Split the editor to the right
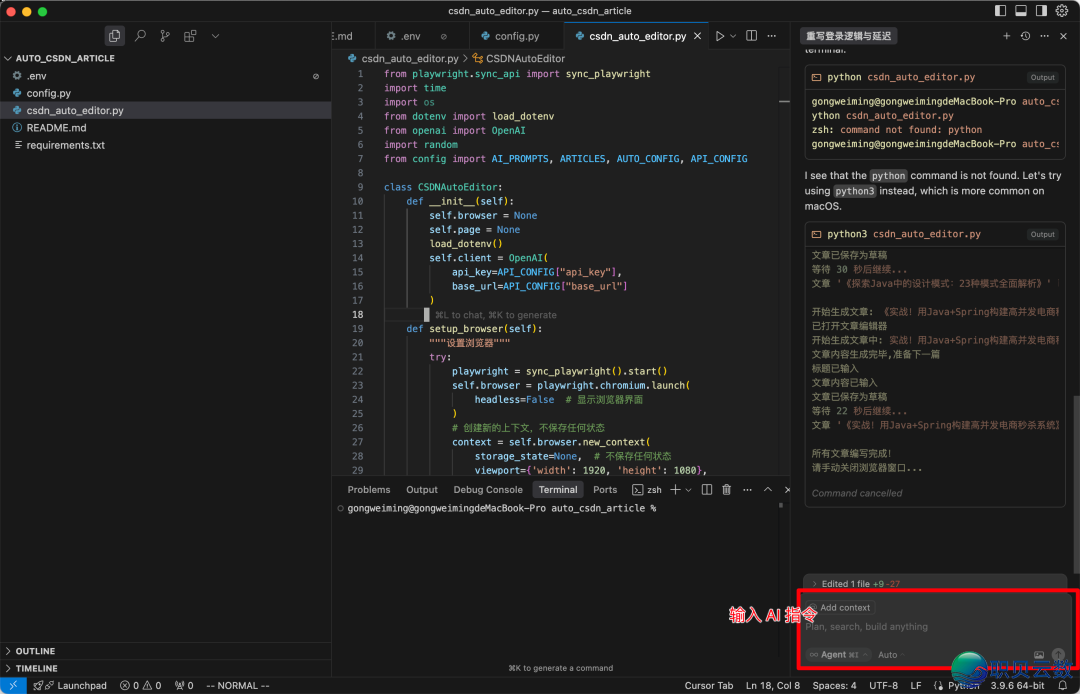 (751, 36)
